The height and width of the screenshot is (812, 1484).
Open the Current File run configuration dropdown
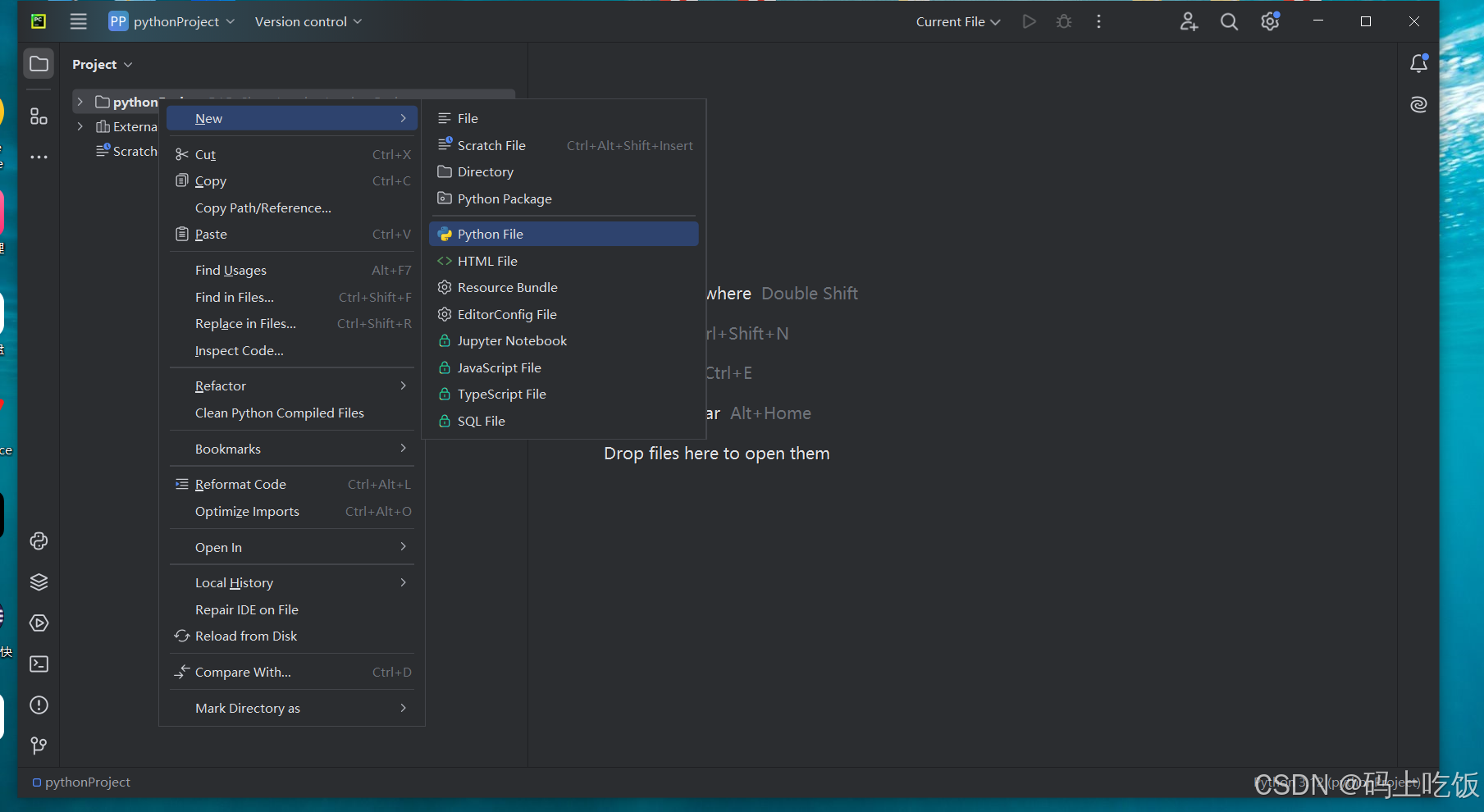tap(958, 21)
